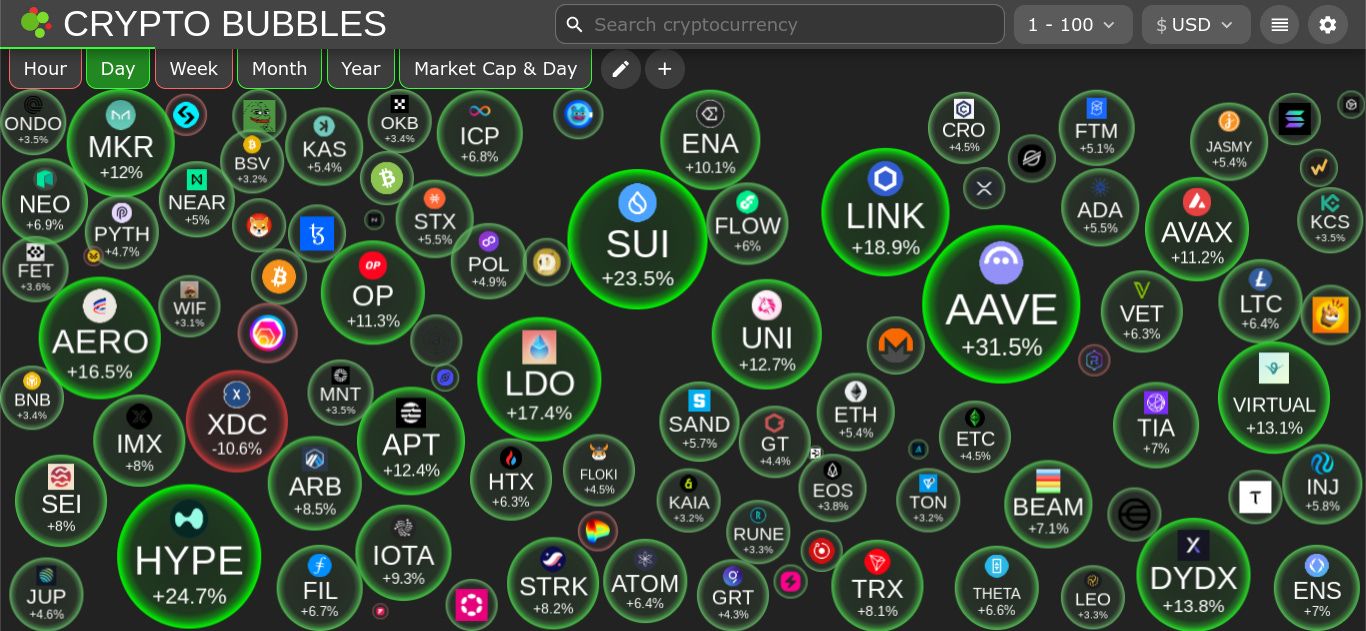
Task: Select the ETH bubble
Action: 855,412
